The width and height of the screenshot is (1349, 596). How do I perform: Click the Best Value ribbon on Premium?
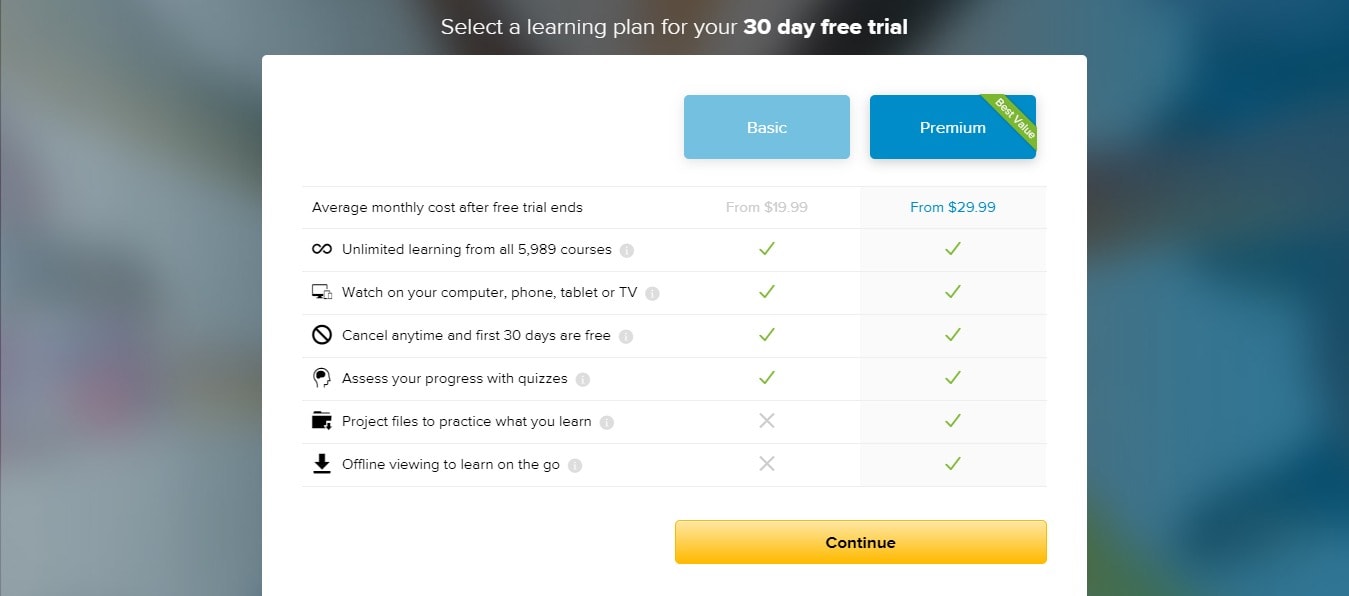pyautogui.click(x=1009, y=120)
